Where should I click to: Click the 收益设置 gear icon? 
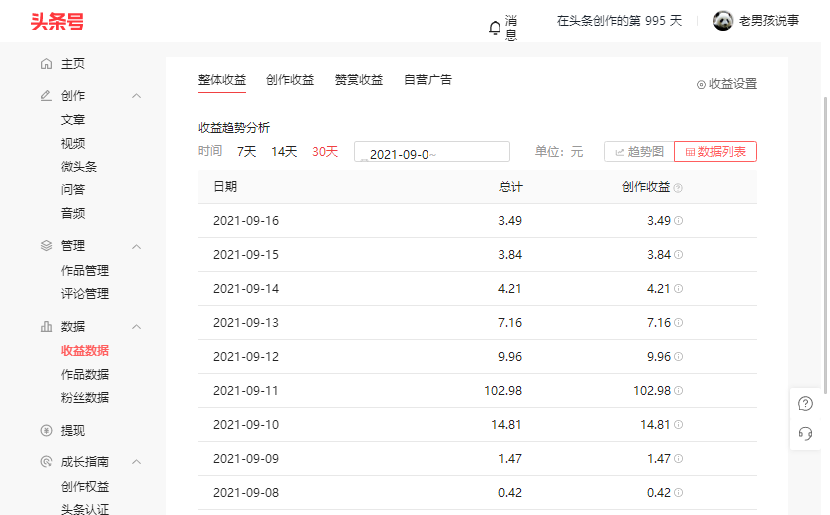pos(701,84)
